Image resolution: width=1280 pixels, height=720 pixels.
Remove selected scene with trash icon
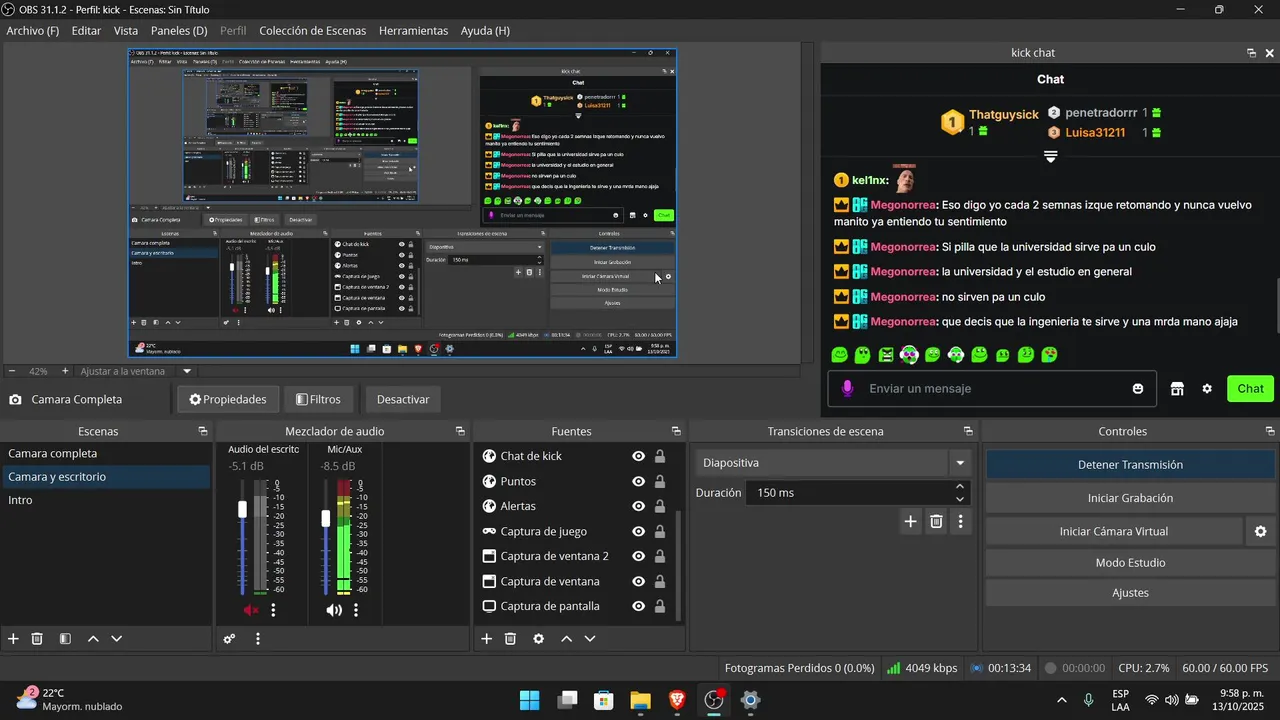[37, 639]
